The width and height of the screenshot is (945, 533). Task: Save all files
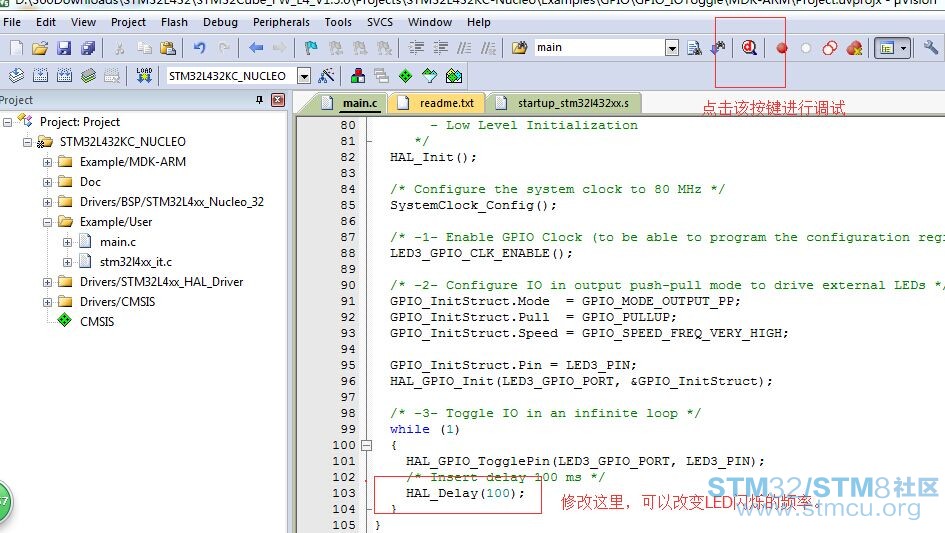(x=88, y=48)
